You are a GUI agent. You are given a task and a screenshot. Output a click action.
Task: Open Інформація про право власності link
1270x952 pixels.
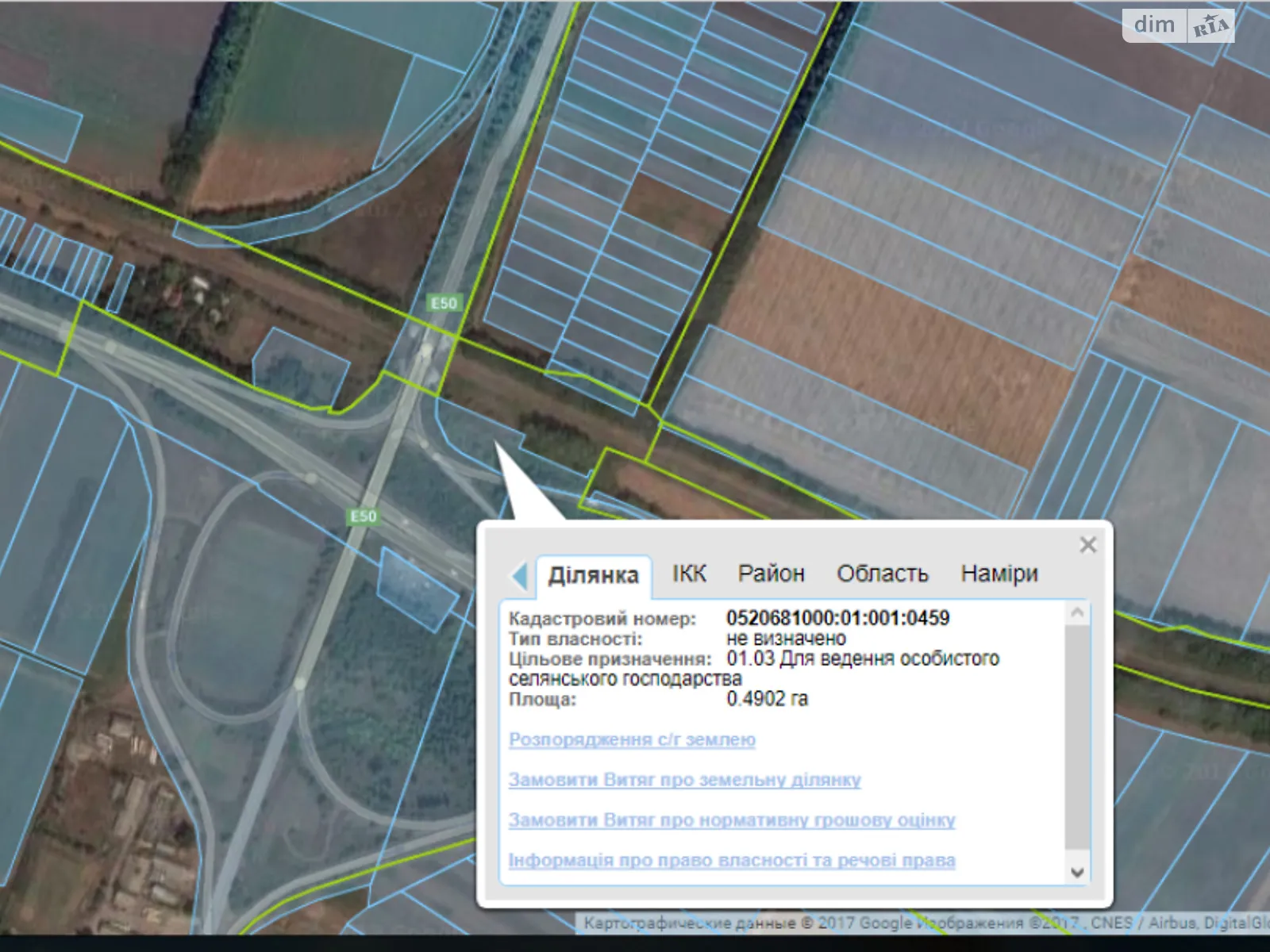coord(732,861)
